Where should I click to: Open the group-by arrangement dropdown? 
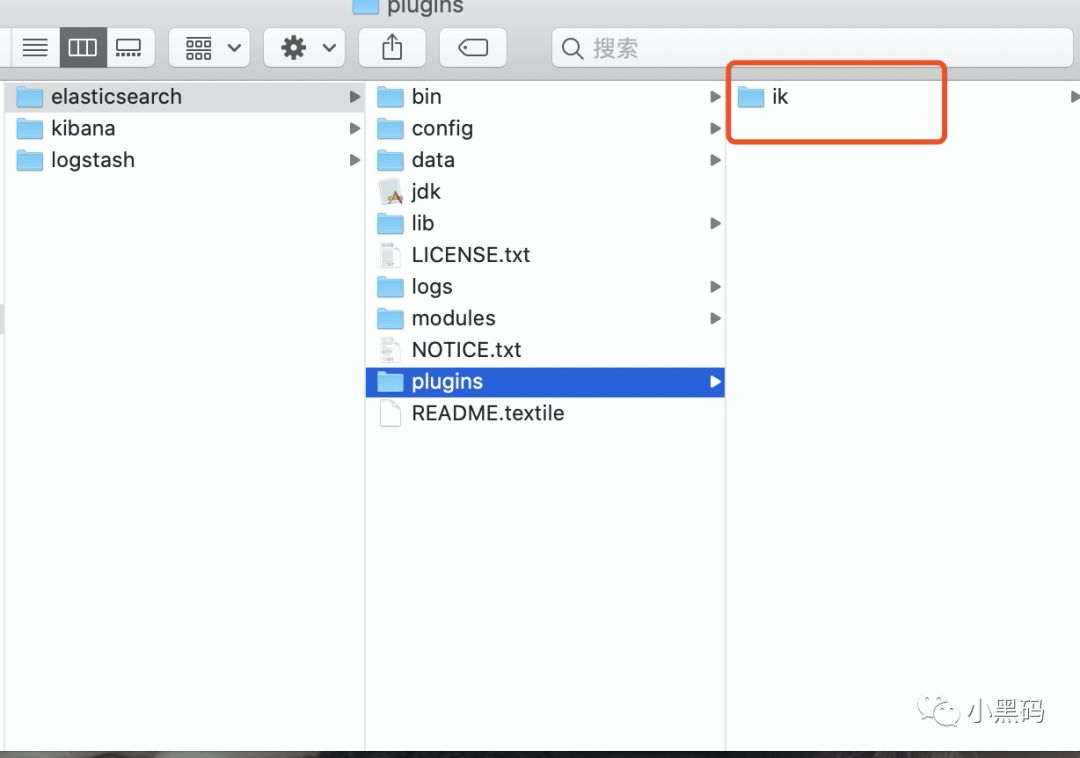[209, 48]
